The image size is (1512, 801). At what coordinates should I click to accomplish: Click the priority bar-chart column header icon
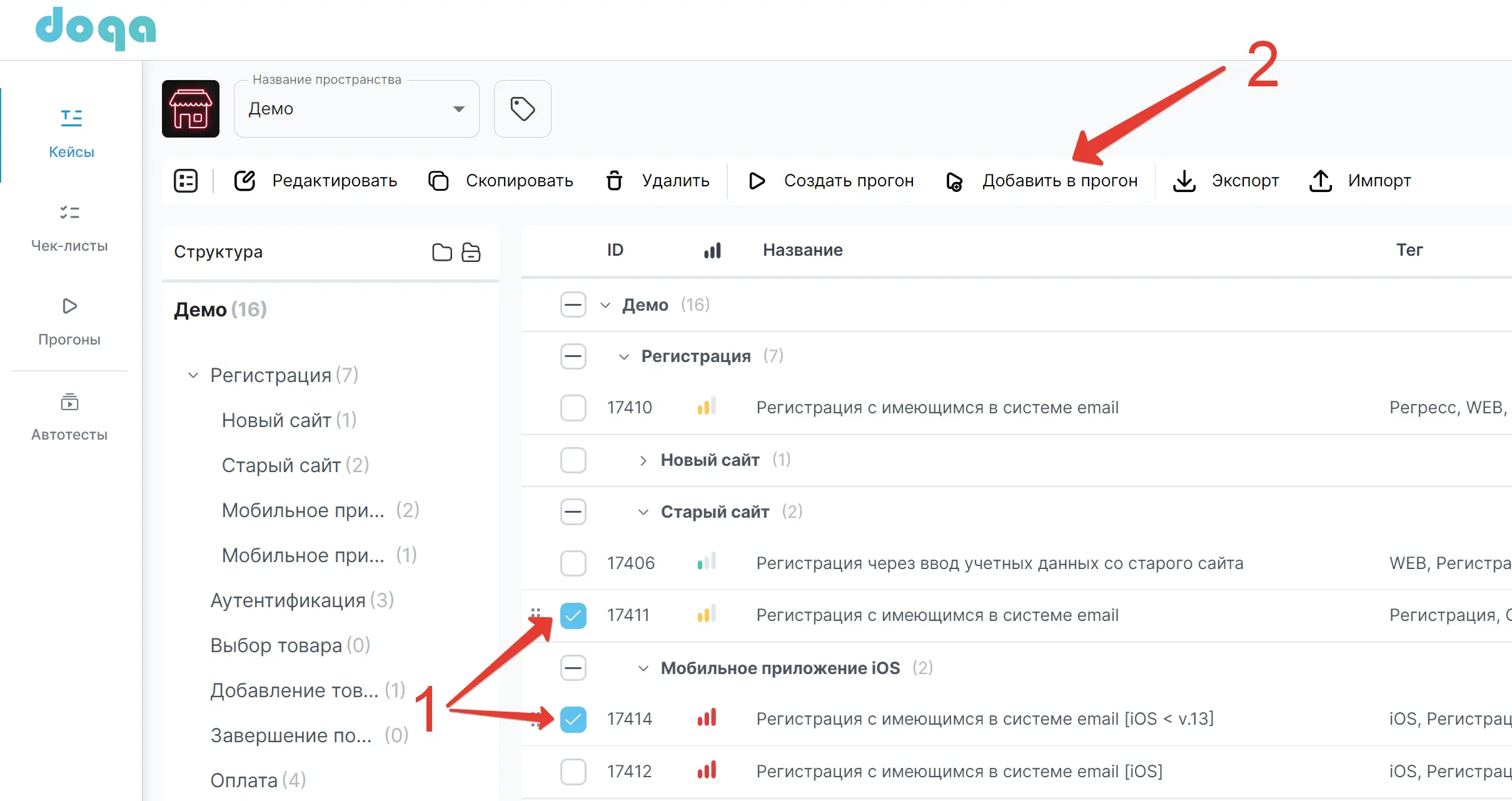(712, 250)
